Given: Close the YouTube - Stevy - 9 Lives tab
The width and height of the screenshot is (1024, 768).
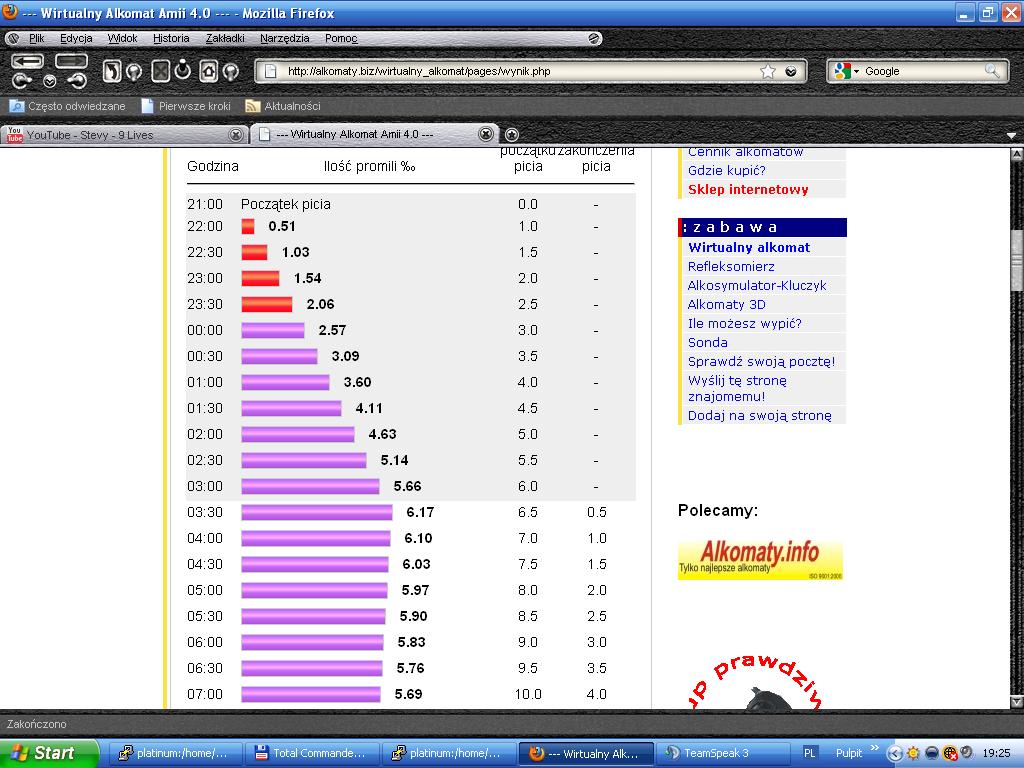Looking at the screenshot, I should pos(236,134).
